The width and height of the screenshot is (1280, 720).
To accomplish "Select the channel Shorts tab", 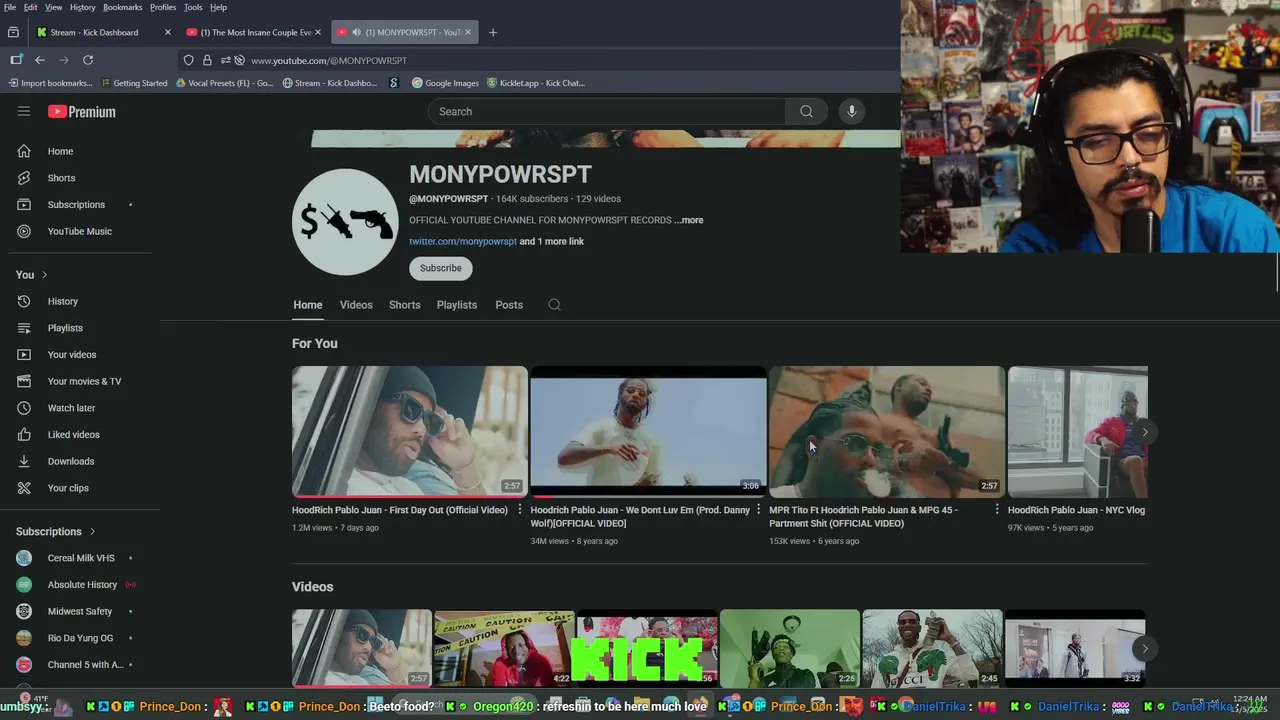I will [x=405, y=305].
